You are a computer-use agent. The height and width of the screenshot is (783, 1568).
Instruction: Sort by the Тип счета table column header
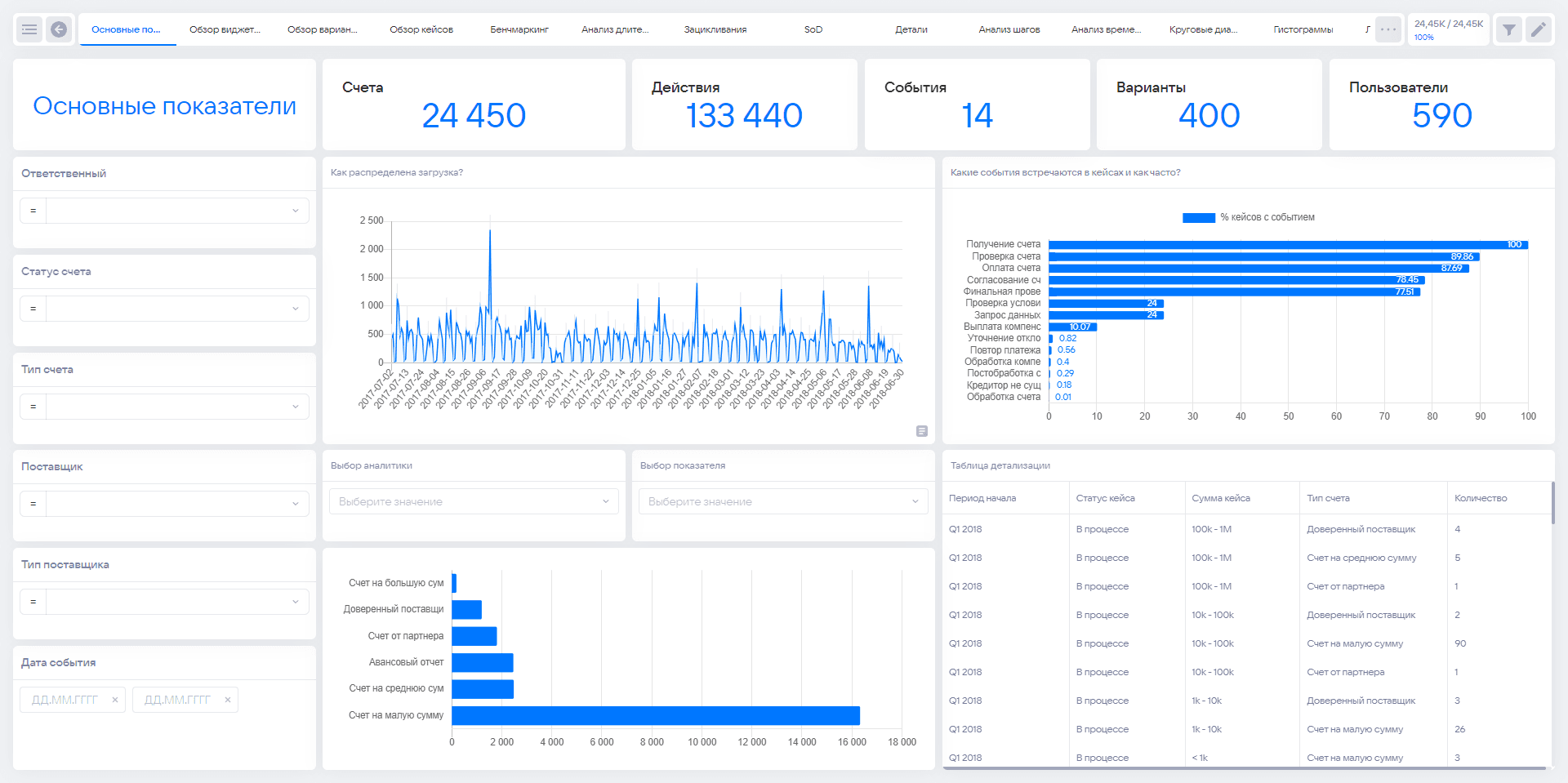coord(1328,498)
